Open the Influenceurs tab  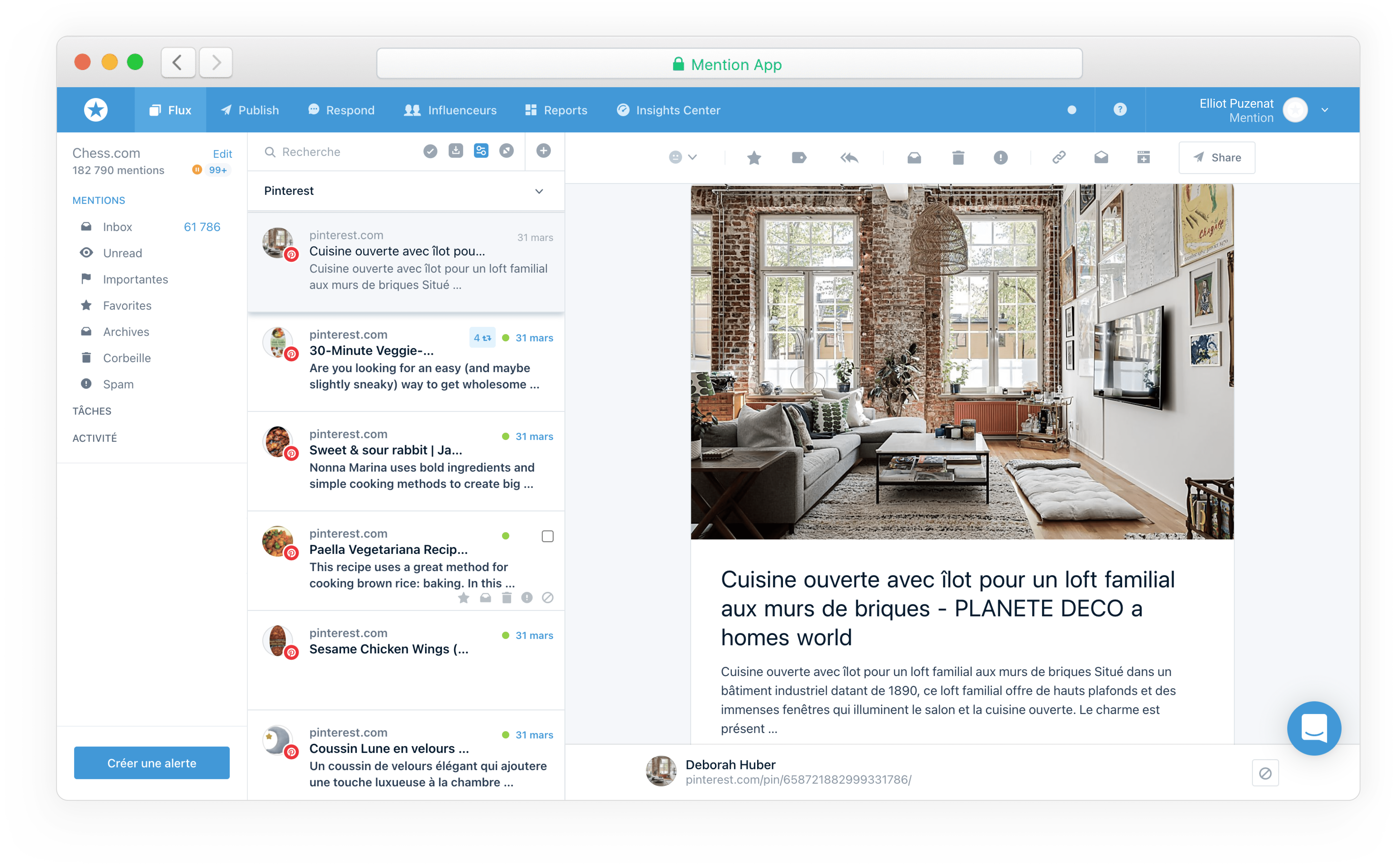click(450, 110)
